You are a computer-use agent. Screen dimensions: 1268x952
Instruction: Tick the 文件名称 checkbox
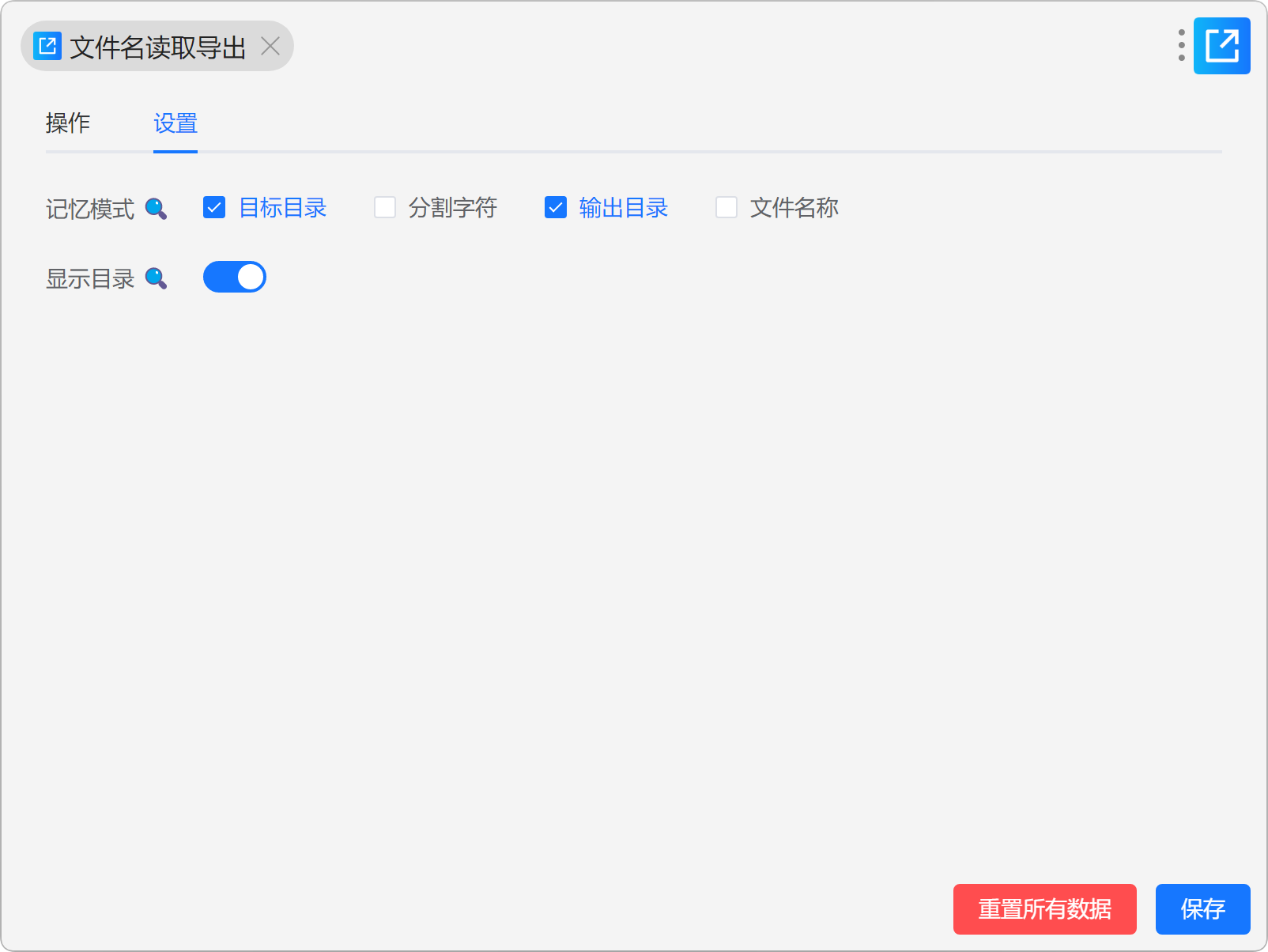[726, 208]
